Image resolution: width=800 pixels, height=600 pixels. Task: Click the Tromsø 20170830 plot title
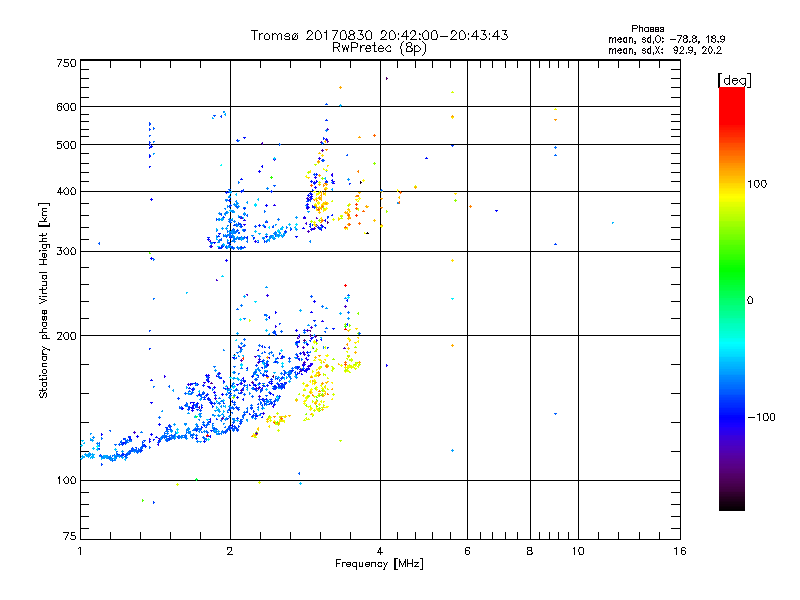[x=380, y=35]
